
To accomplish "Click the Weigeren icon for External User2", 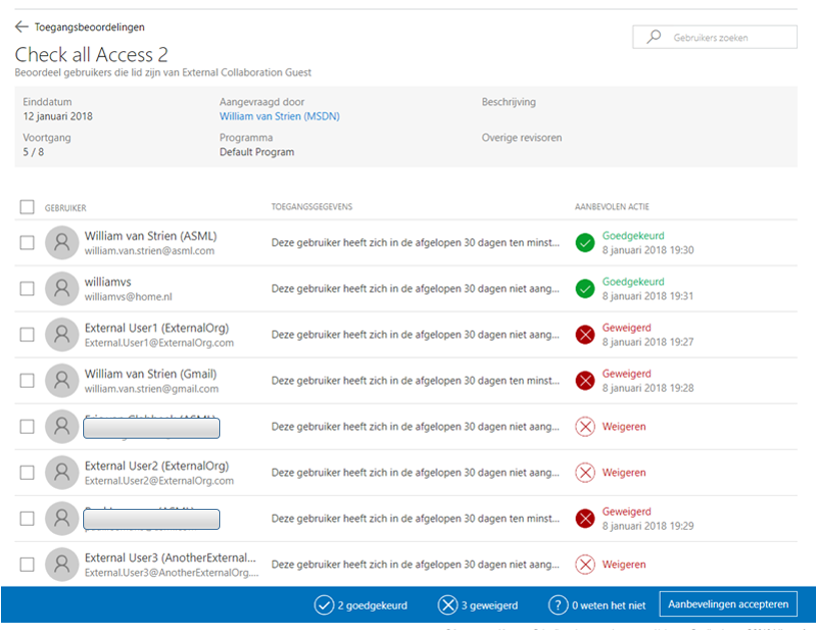I will point(585,472).
